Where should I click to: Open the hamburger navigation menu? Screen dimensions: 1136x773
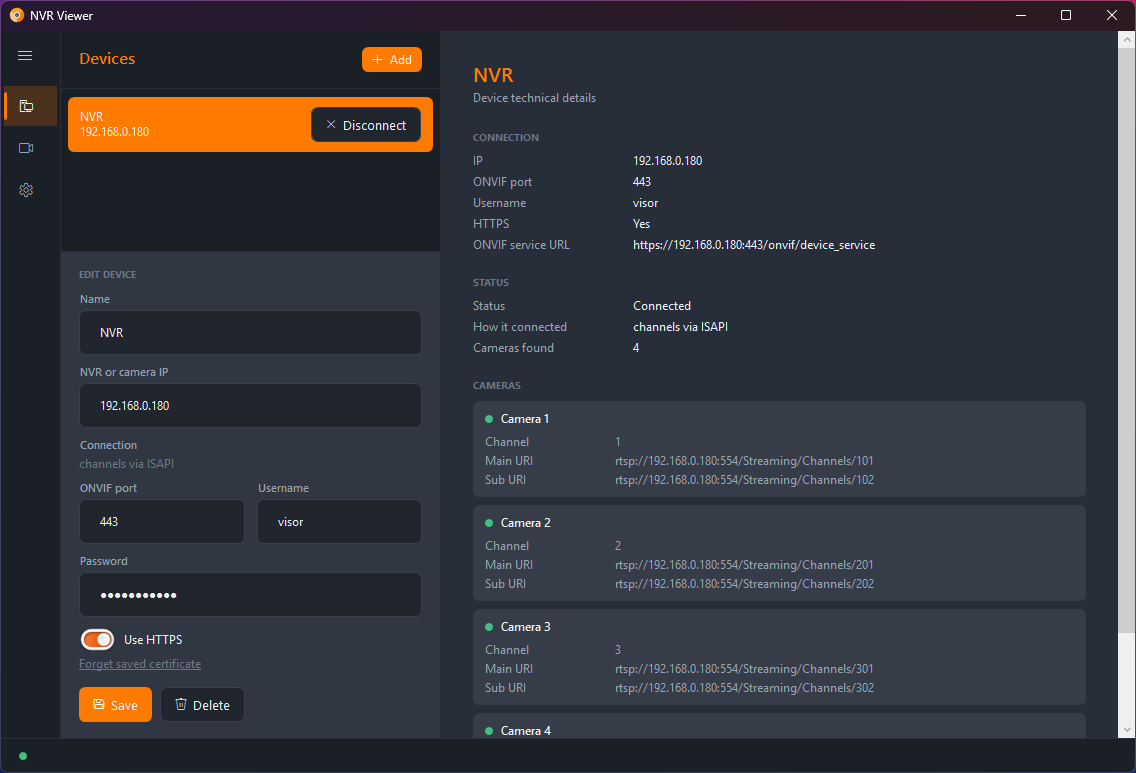25,56
